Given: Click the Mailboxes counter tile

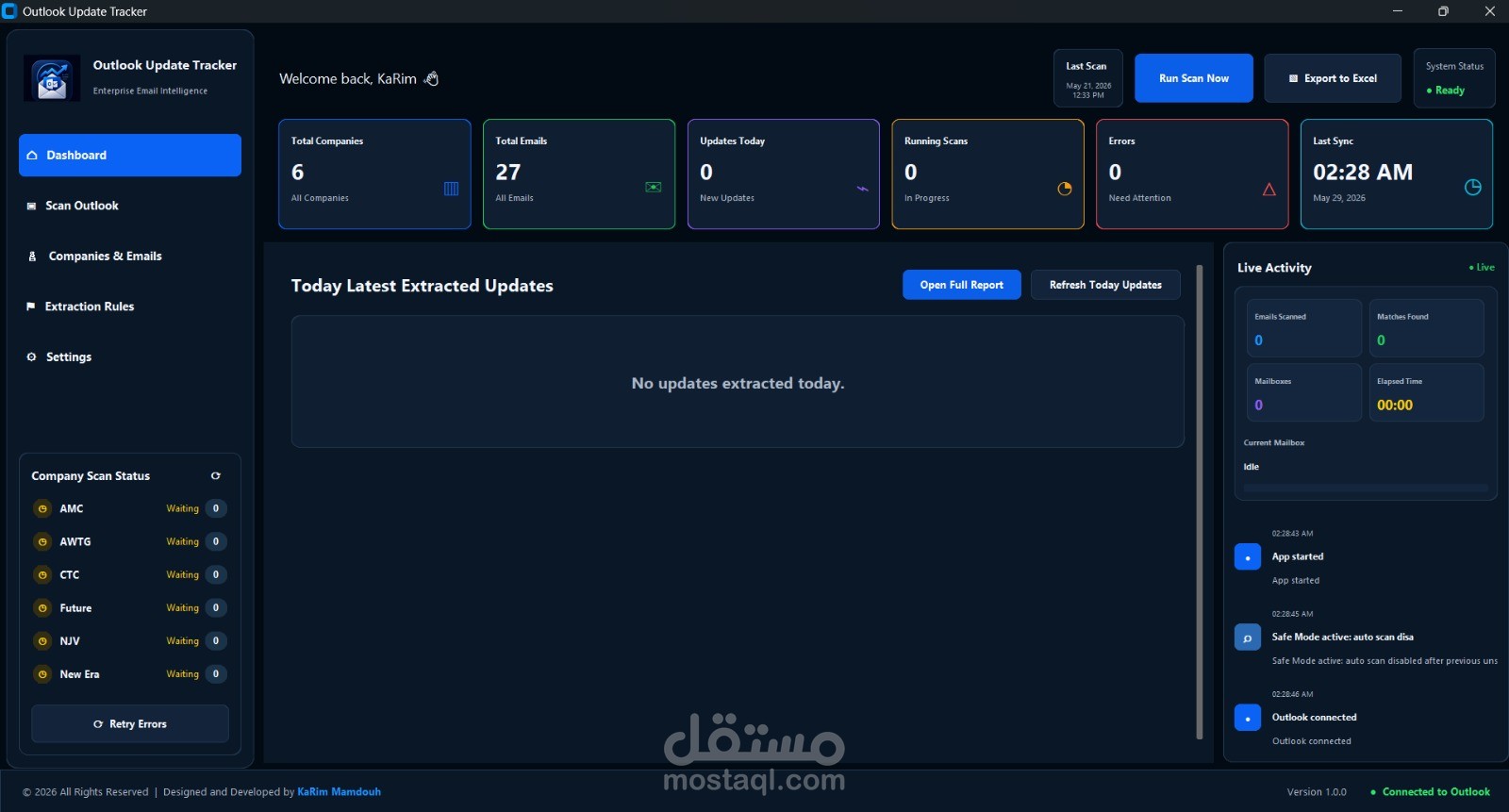Looking at the screenshot, I should coord(1304,392).
